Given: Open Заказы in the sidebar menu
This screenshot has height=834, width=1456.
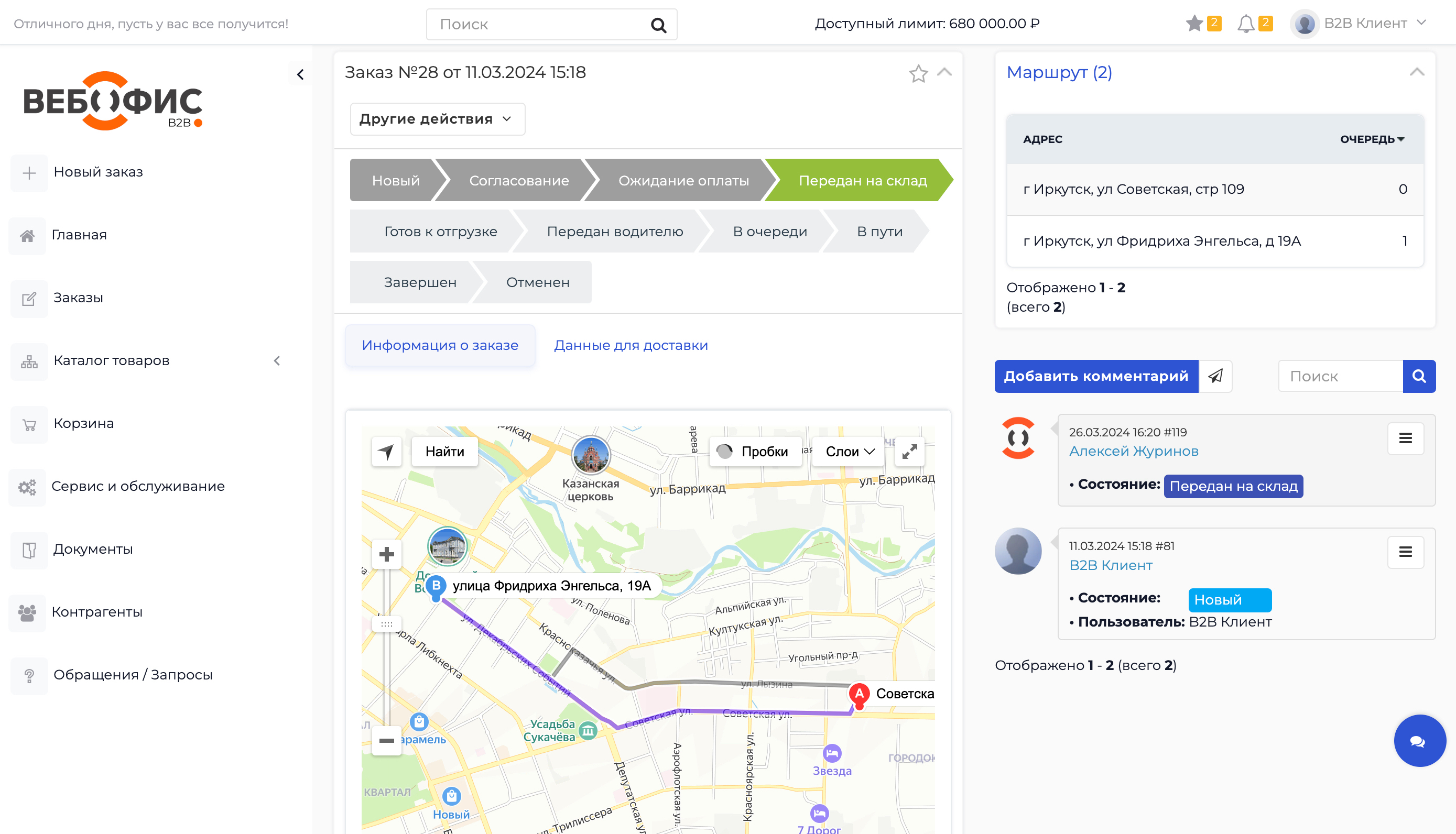Looking at the screenshot, I should click(x=78, y=298).
